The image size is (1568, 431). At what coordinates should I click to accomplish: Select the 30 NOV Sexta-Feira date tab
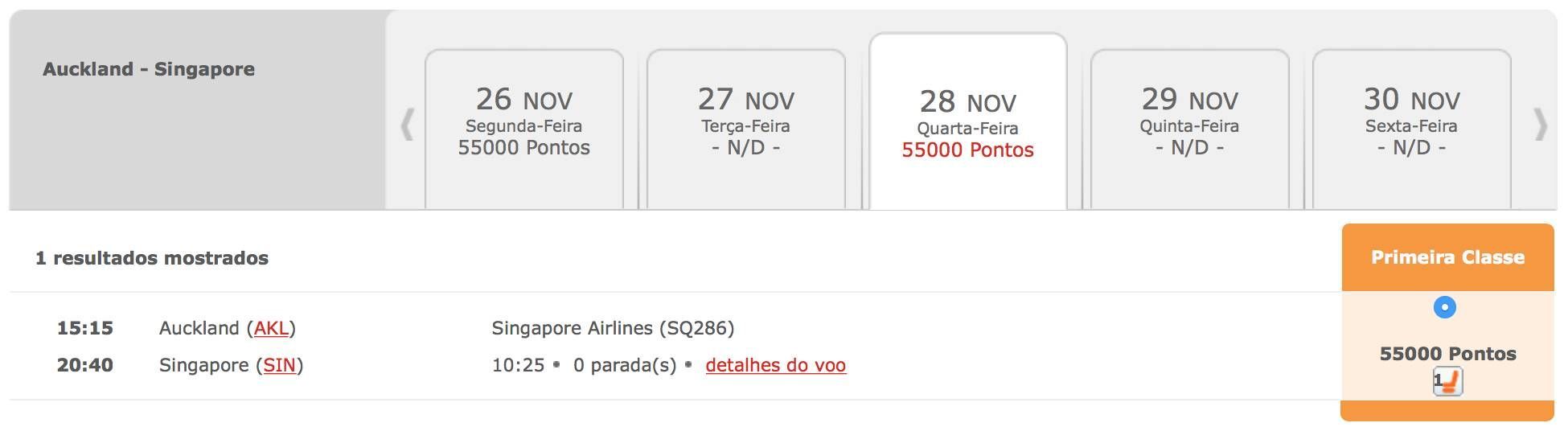pyautogui.click(x=1412, y=129)
